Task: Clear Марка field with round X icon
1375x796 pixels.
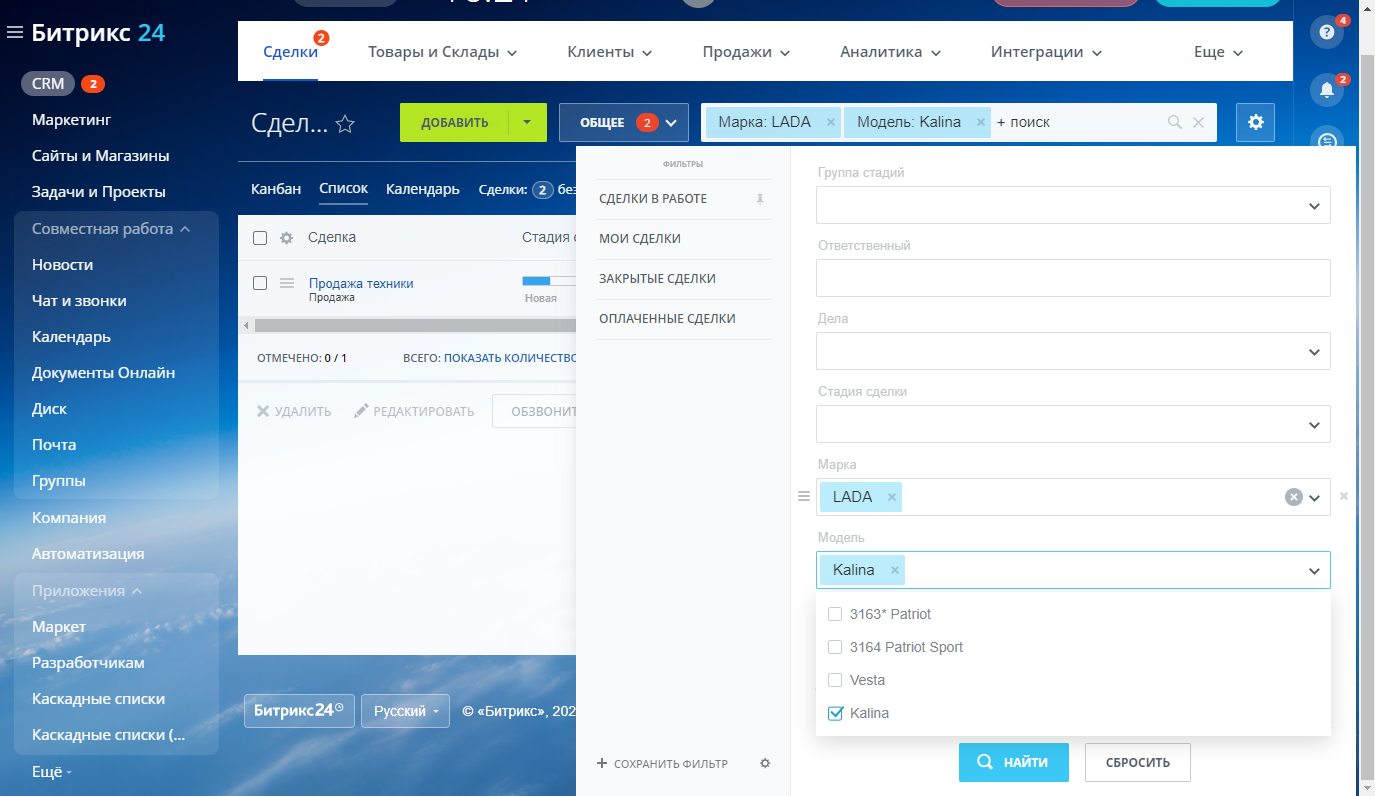Action: tap(1294, 497)
